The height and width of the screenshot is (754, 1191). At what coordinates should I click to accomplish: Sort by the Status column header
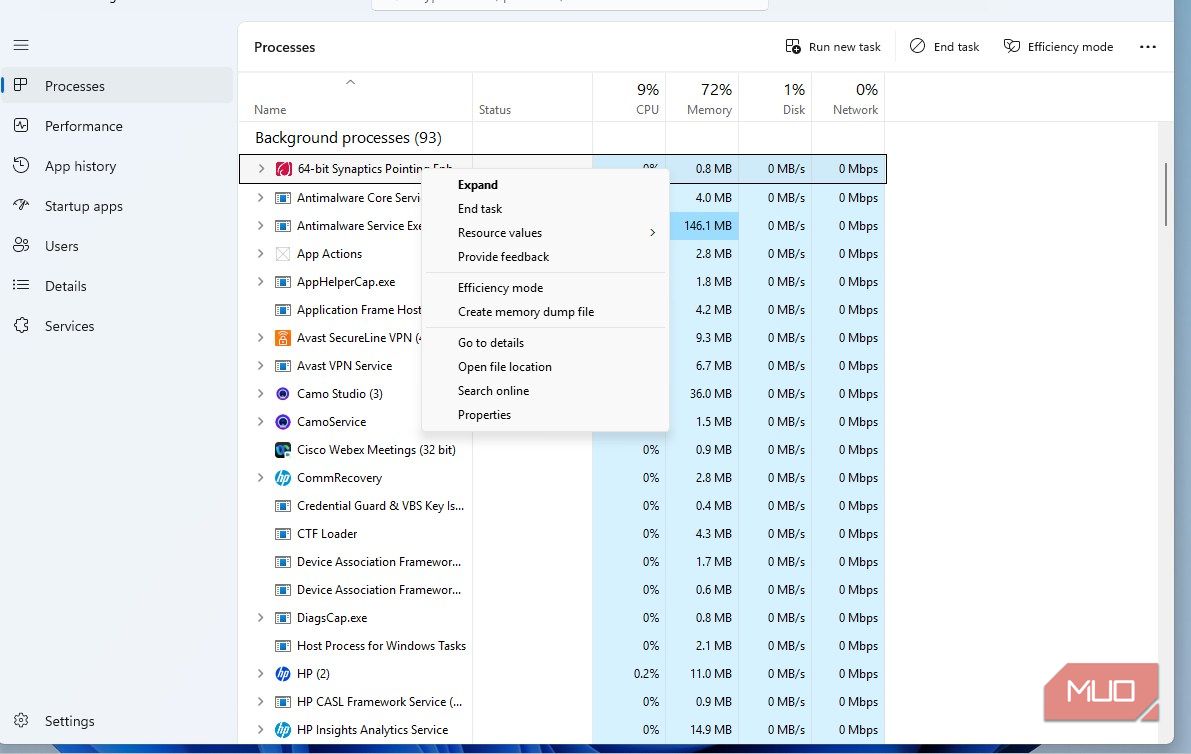tap(532, 97)
